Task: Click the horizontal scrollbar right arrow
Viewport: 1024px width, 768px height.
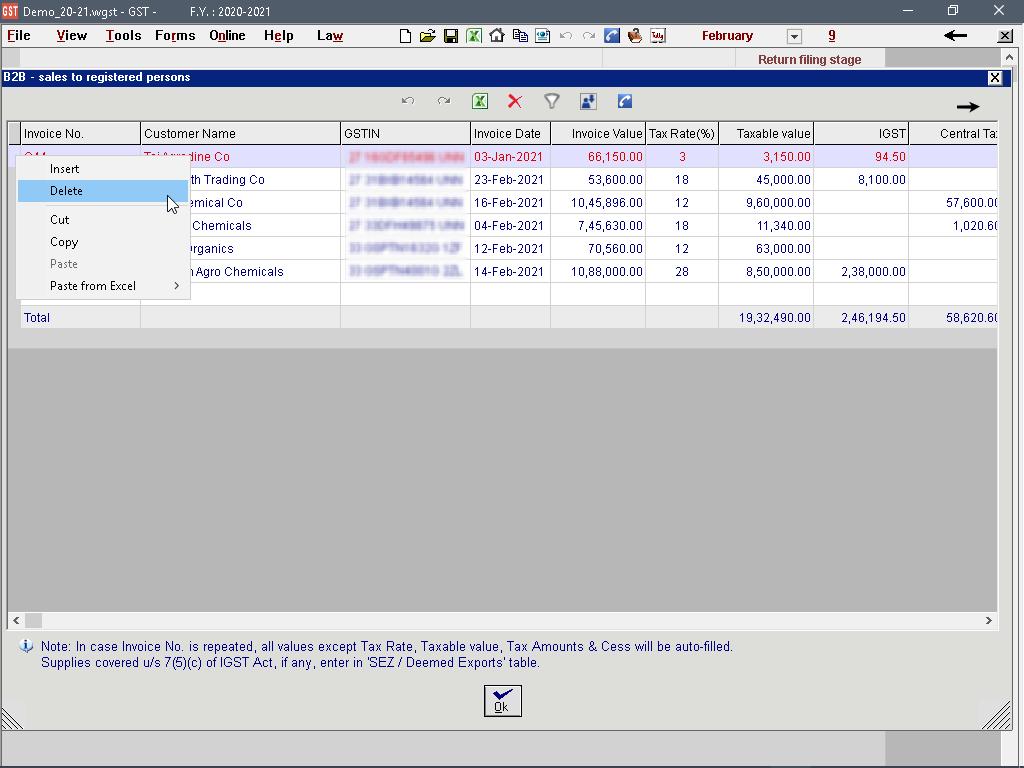Action: 989,621
